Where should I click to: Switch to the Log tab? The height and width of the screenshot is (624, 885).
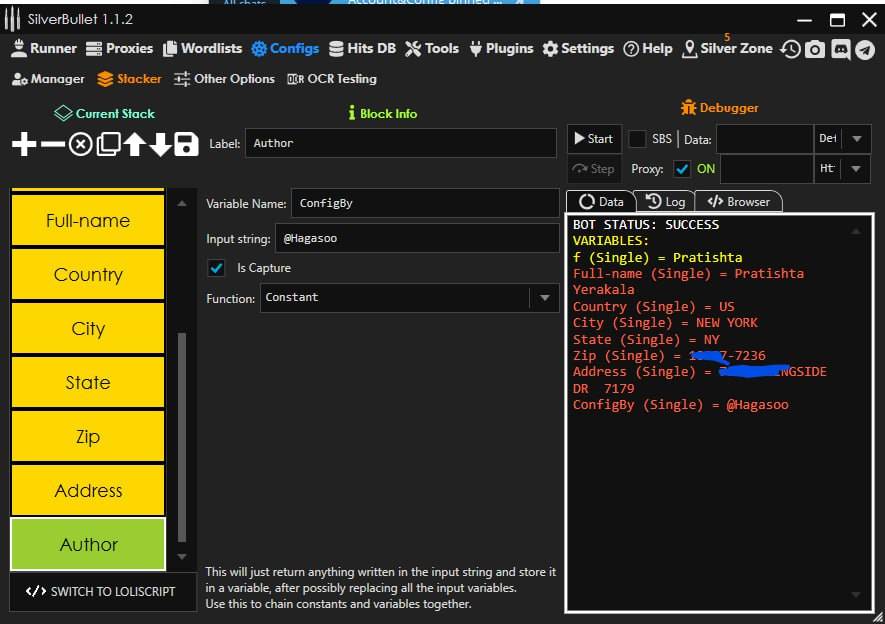pos(666,201)
